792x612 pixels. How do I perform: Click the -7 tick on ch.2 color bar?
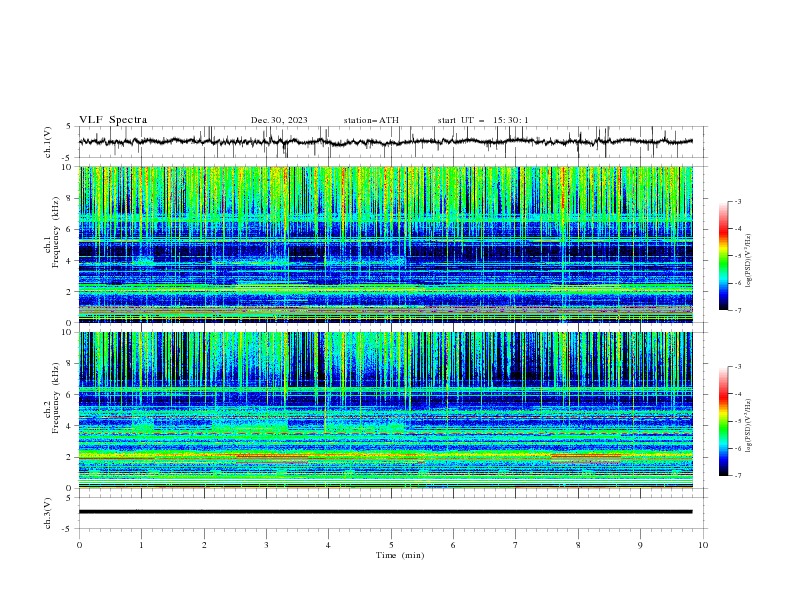[x=737, y=476]
